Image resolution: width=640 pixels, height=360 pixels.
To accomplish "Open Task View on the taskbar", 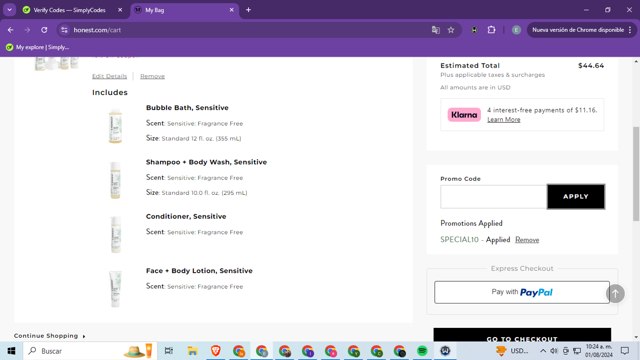I will tap(169, 351).
